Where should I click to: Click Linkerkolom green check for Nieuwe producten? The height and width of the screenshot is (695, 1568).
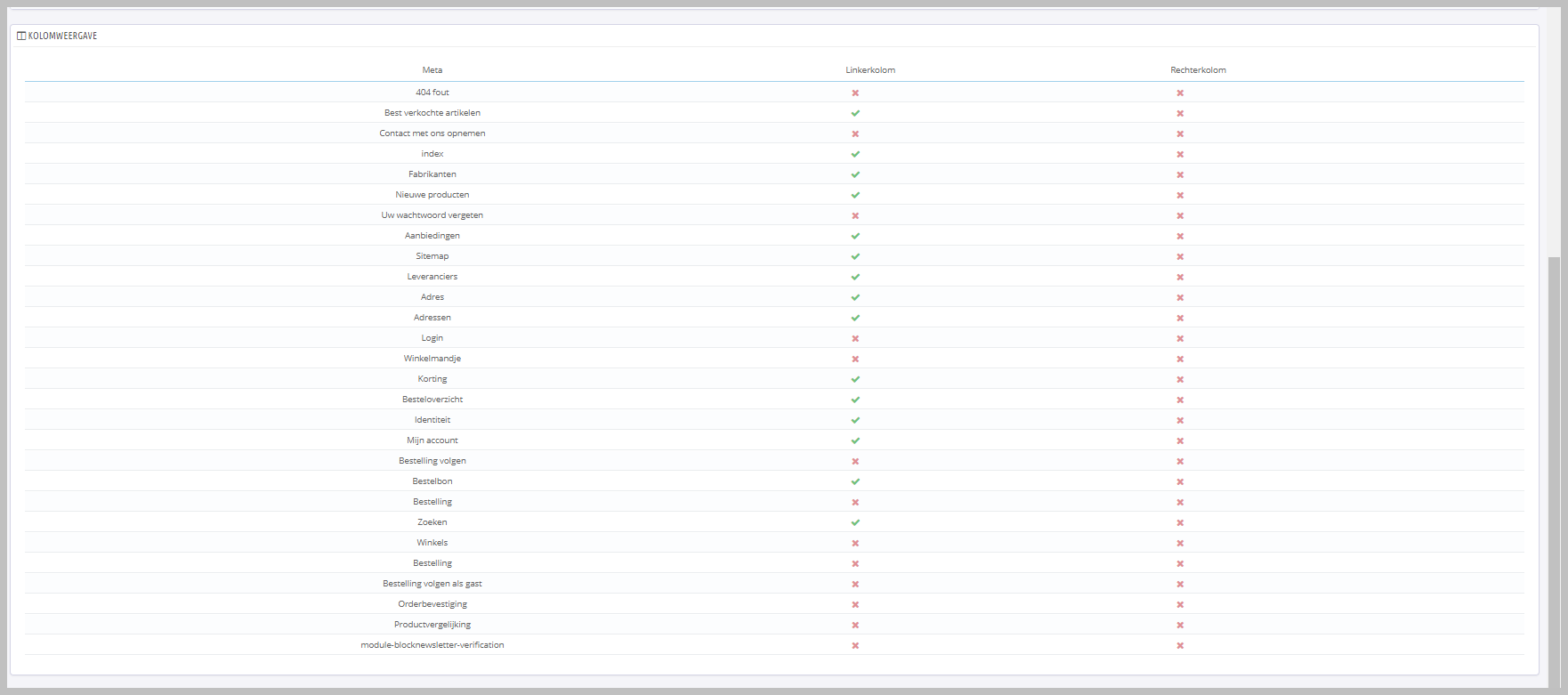point(855,195)
